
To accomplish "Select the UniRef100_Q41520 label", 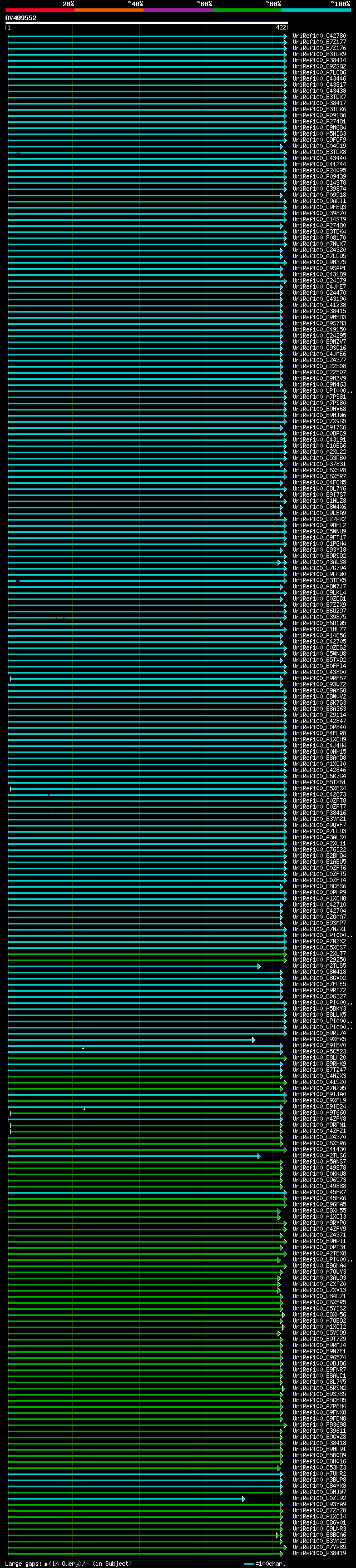I will [319, 1082].
